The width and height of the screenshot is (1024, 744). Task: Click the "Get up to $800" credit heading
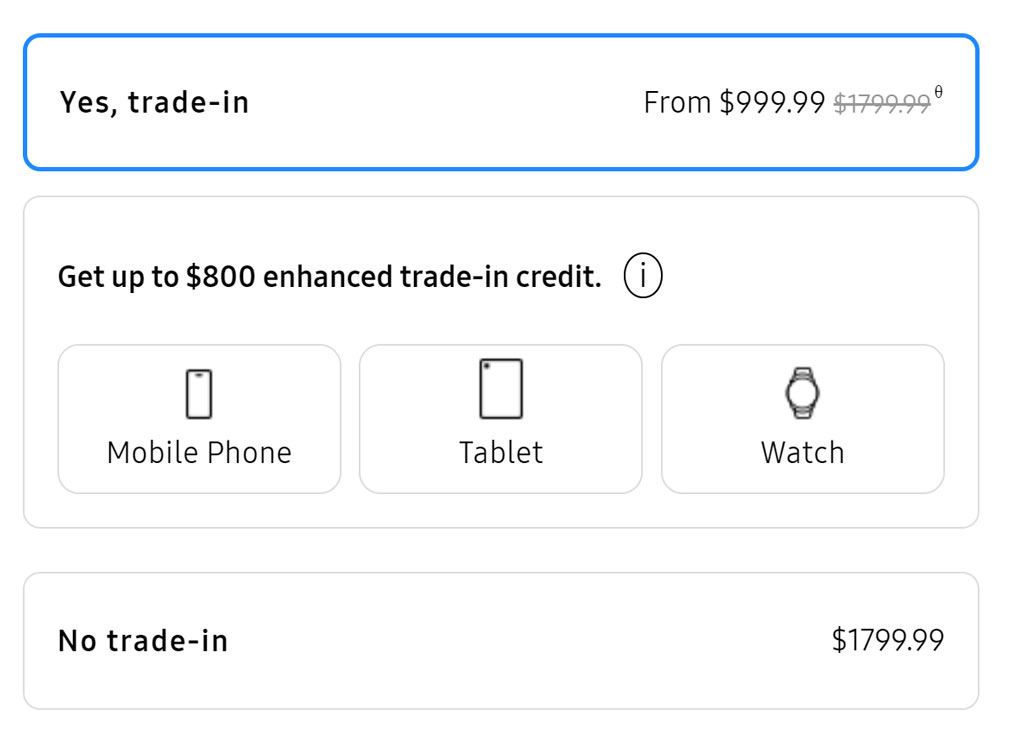coord(330,277)
